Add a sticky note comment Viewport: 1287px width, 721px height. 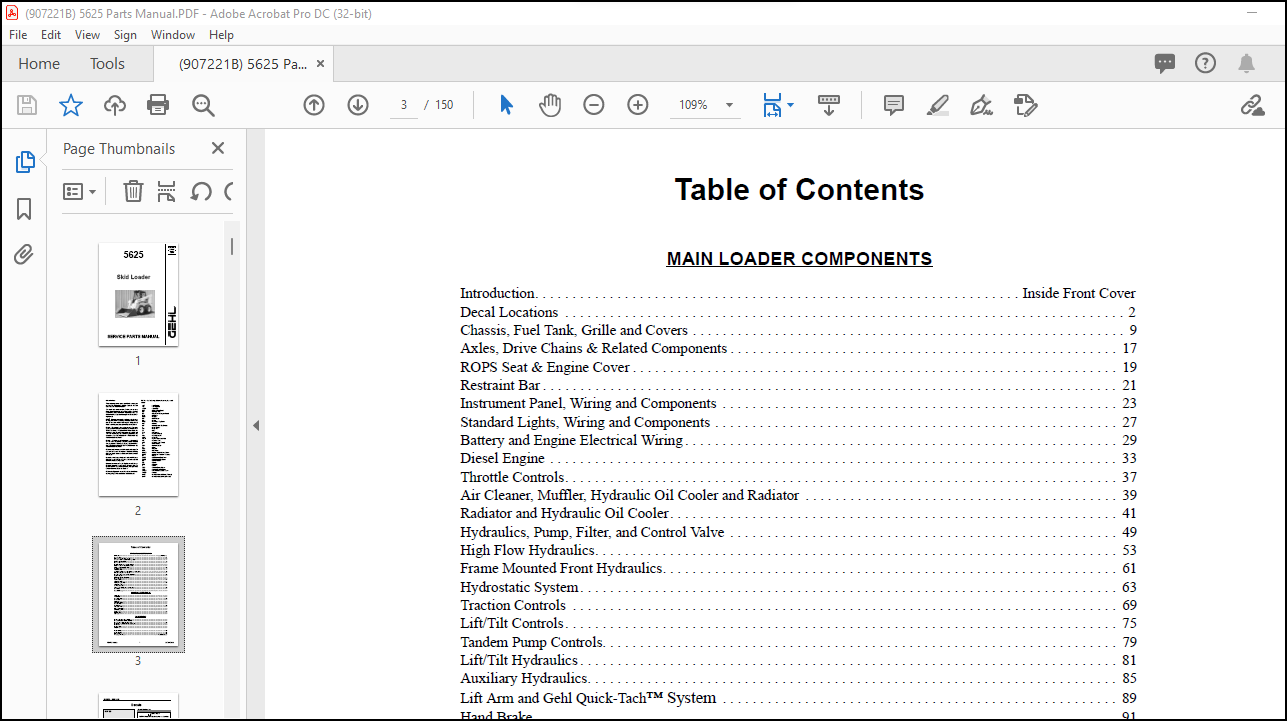[x=894, y=105]
